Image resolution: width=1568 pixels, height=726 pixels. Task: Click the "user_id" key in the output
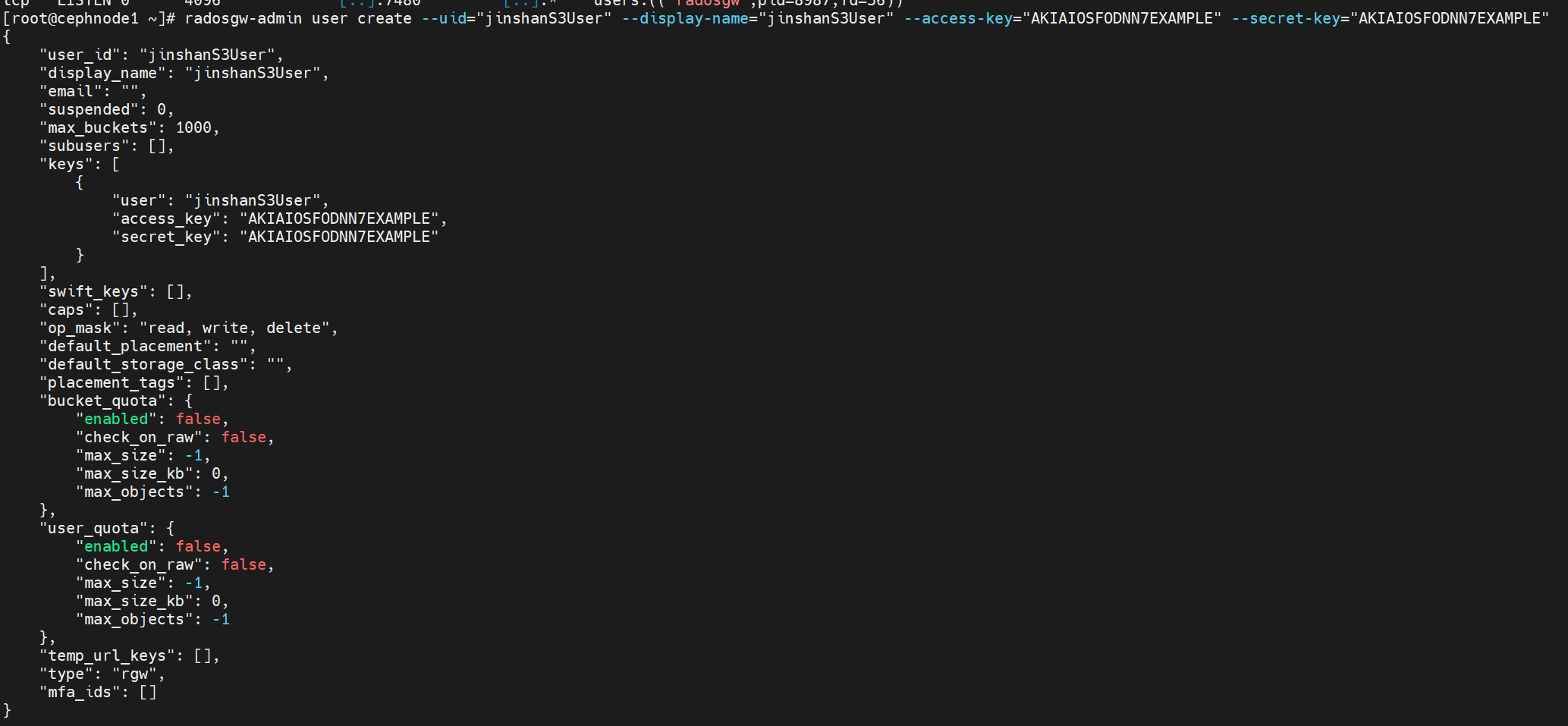(80, 55)
